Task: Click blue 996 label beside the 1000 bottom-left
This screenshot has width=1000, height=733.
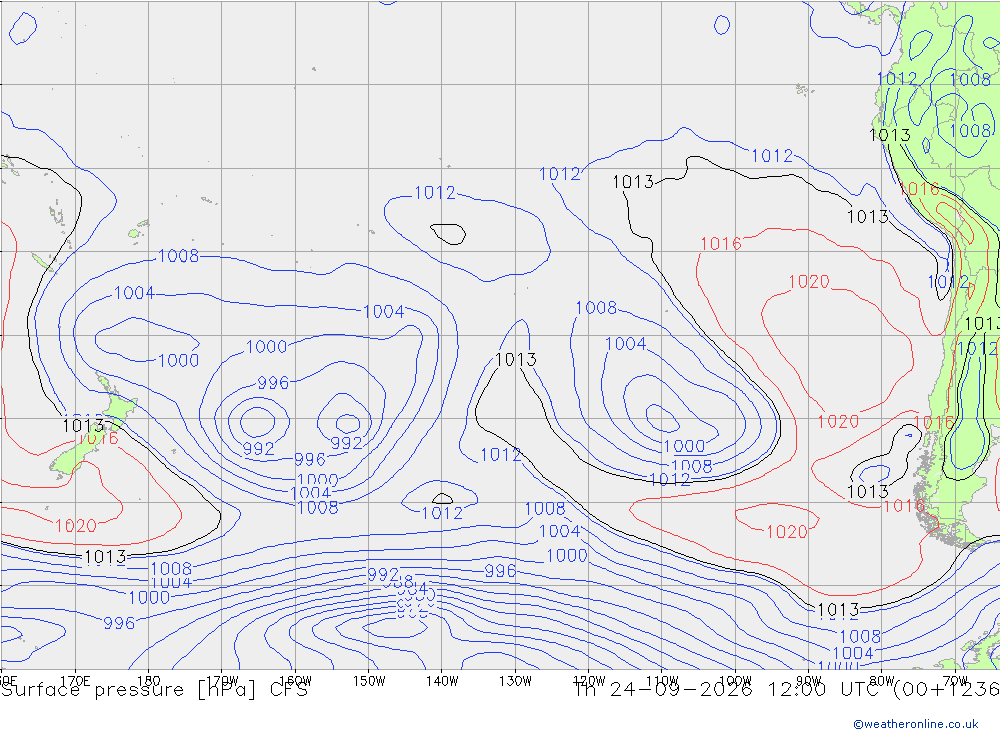Action: (x=119, y=623)
